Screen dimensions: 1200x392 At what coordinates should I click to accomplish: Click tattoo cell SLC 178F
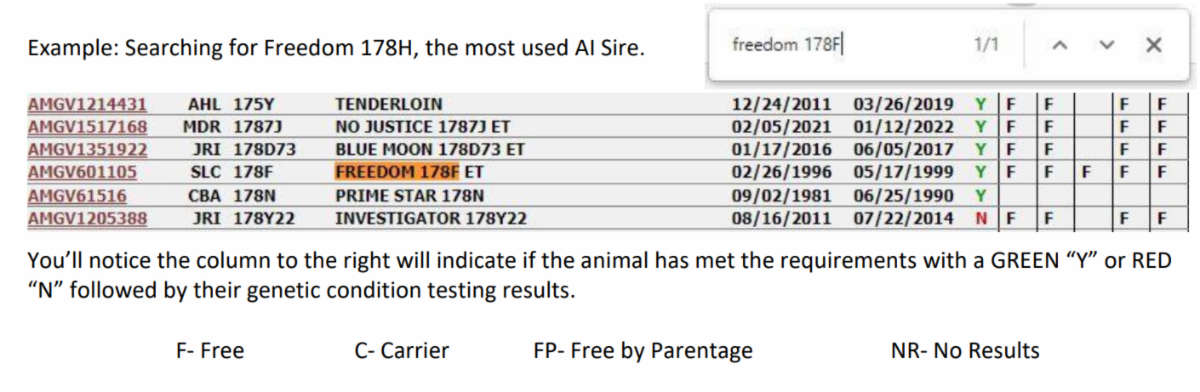click(x=230, y=172)
